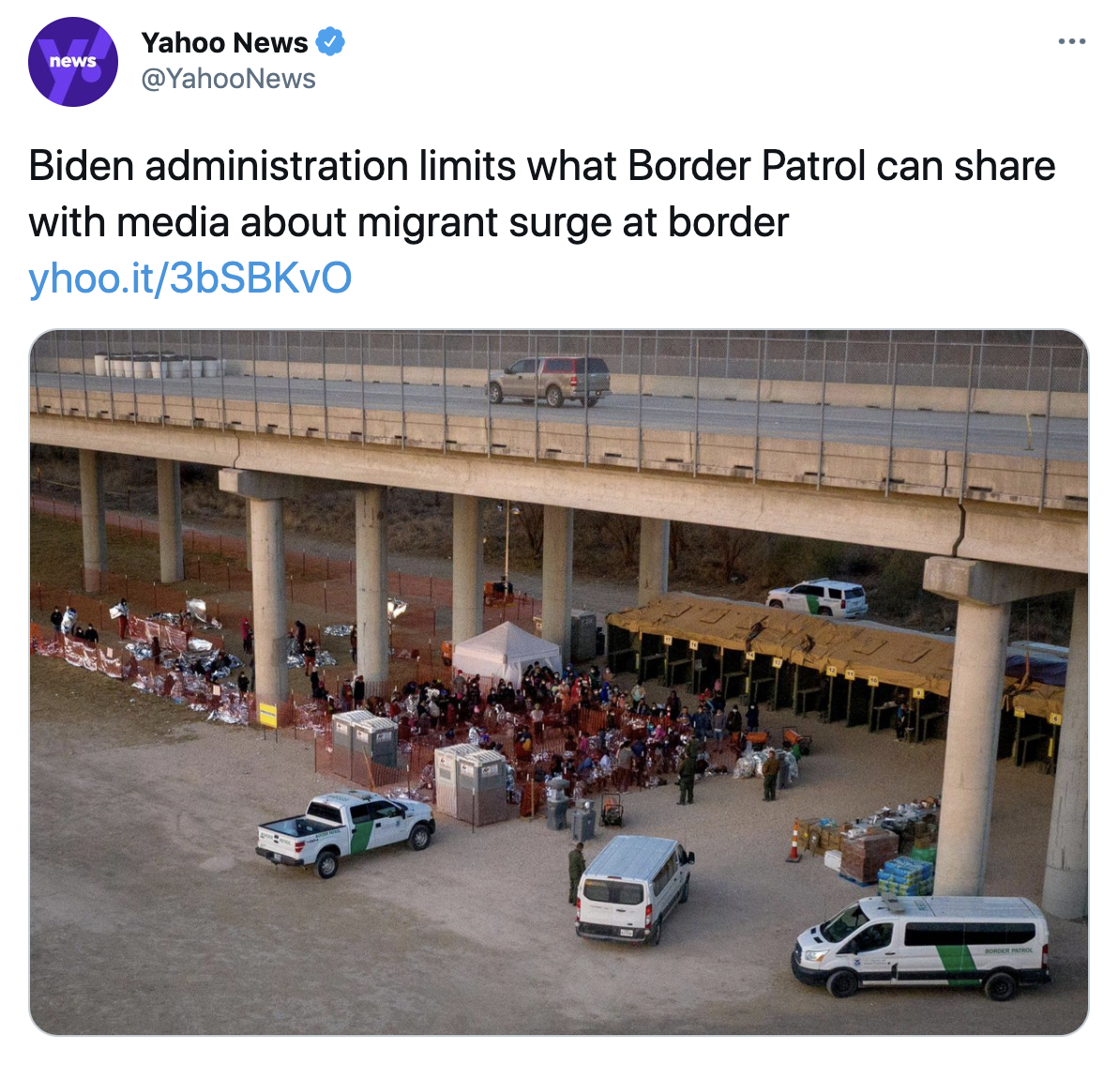Open the tweet's three-dot more options menu
Image resolution: width=1120 pixels, height=1067 pixels.
1071,41
